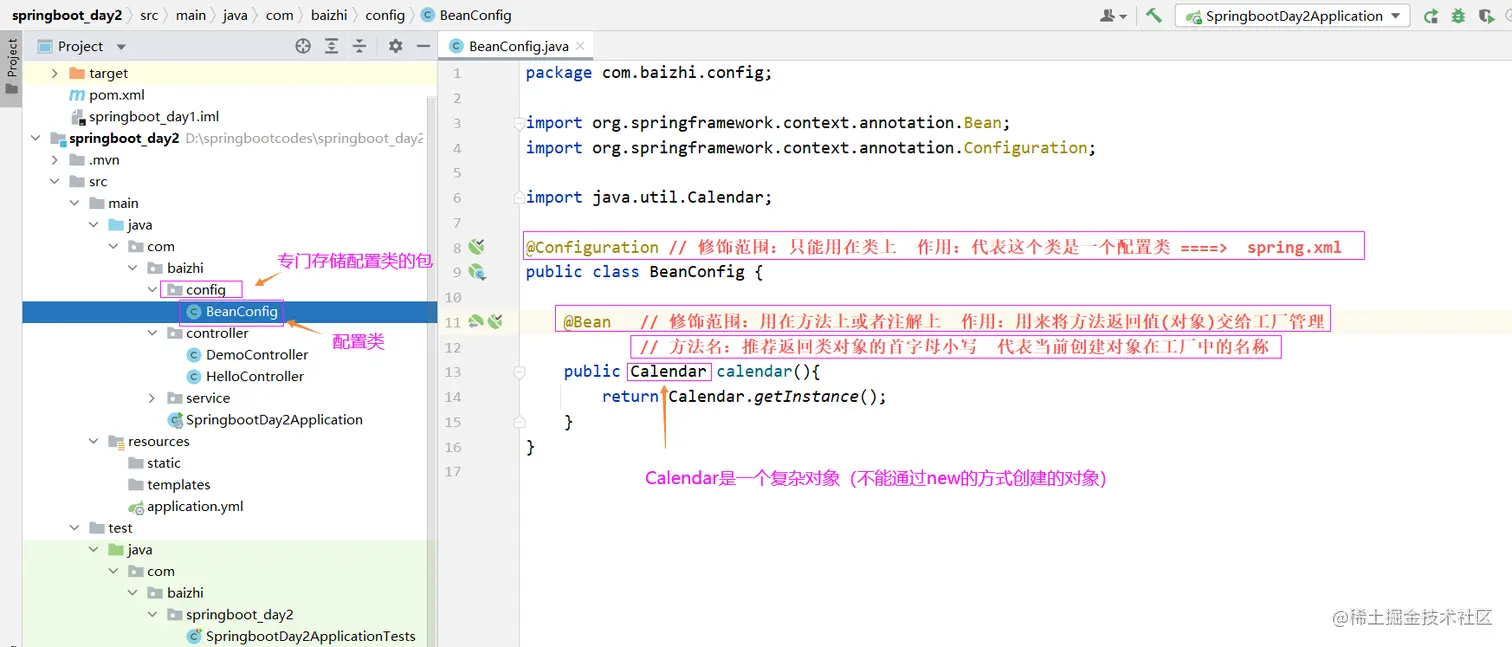1512x647 pixels.
Task: Click class name BeanConfig on line 9
Action: pos(697,272)
